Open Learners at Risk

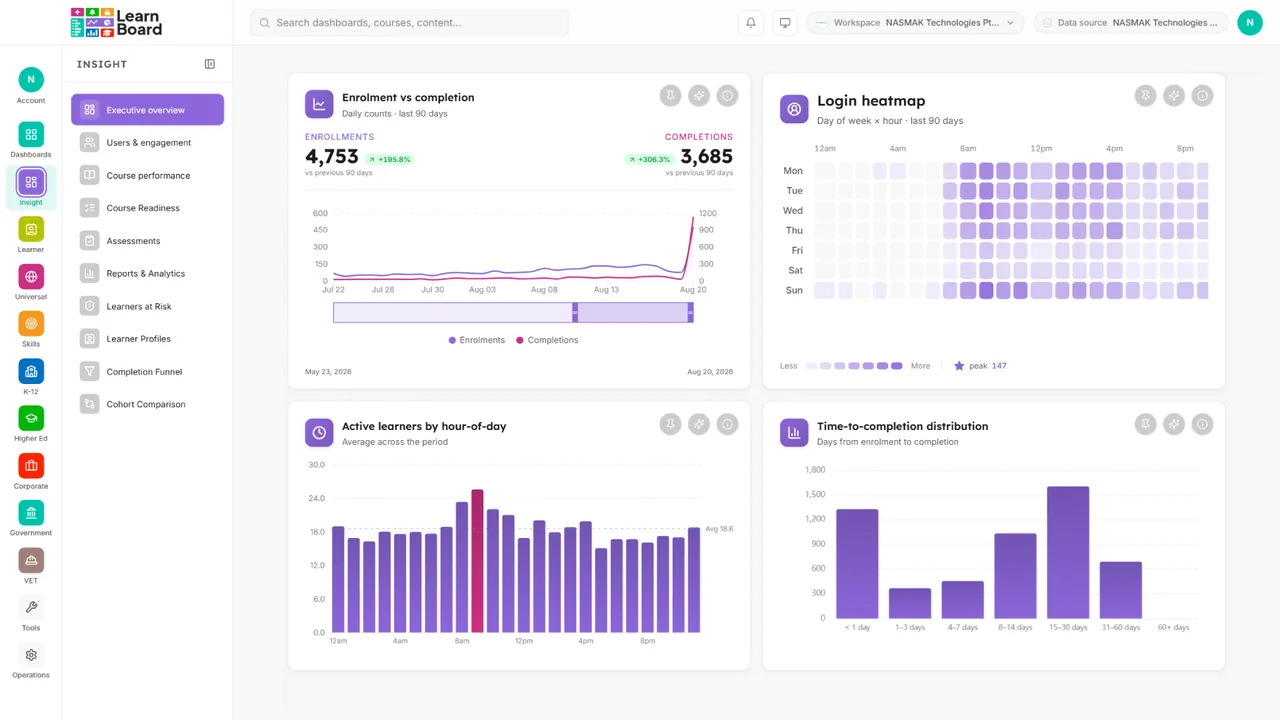[x=147, y=306]
